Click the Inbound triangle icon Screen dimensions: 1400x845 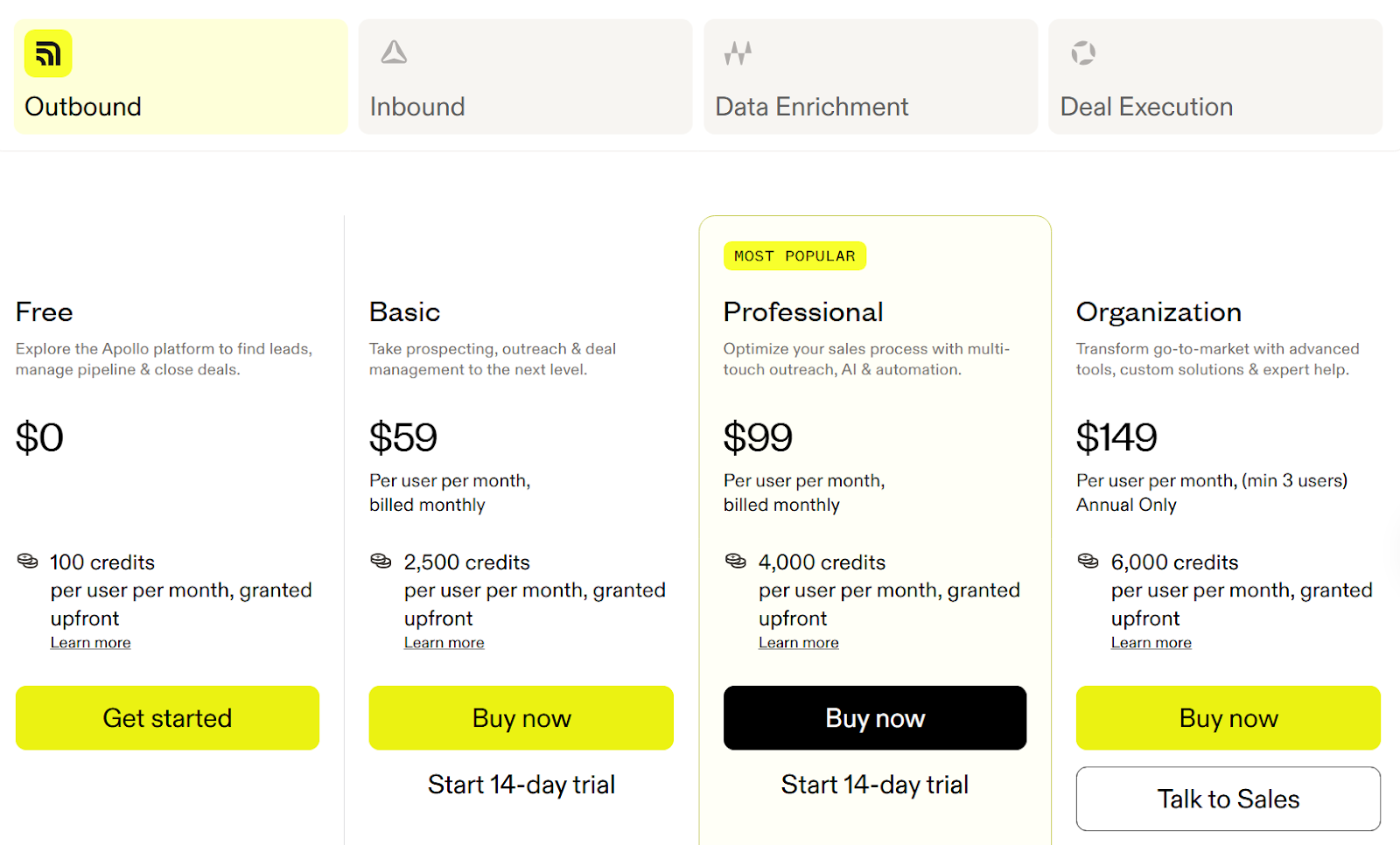pos(394,52)
